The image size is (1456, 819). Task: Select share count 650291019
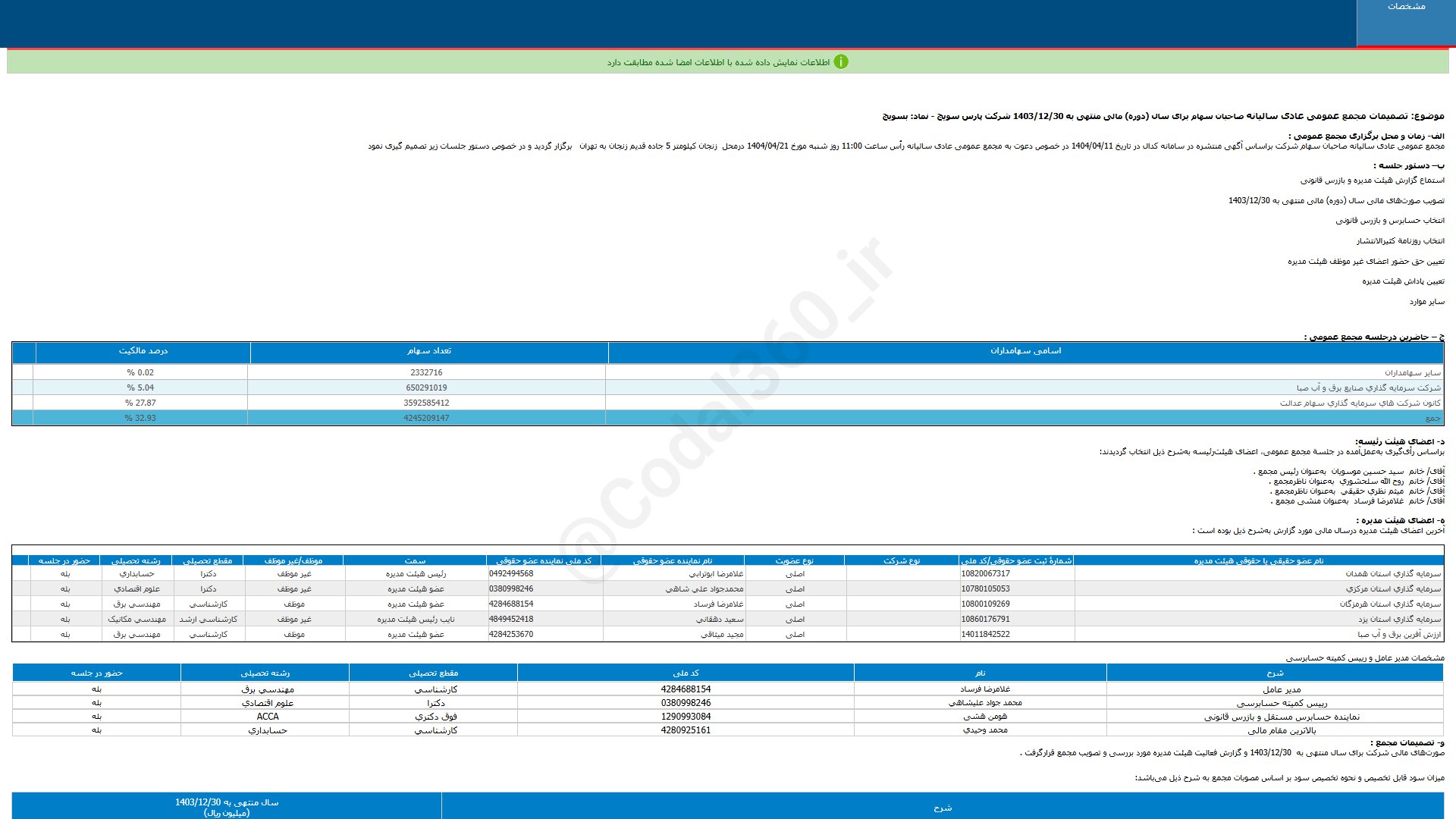(x=426, y=388)
